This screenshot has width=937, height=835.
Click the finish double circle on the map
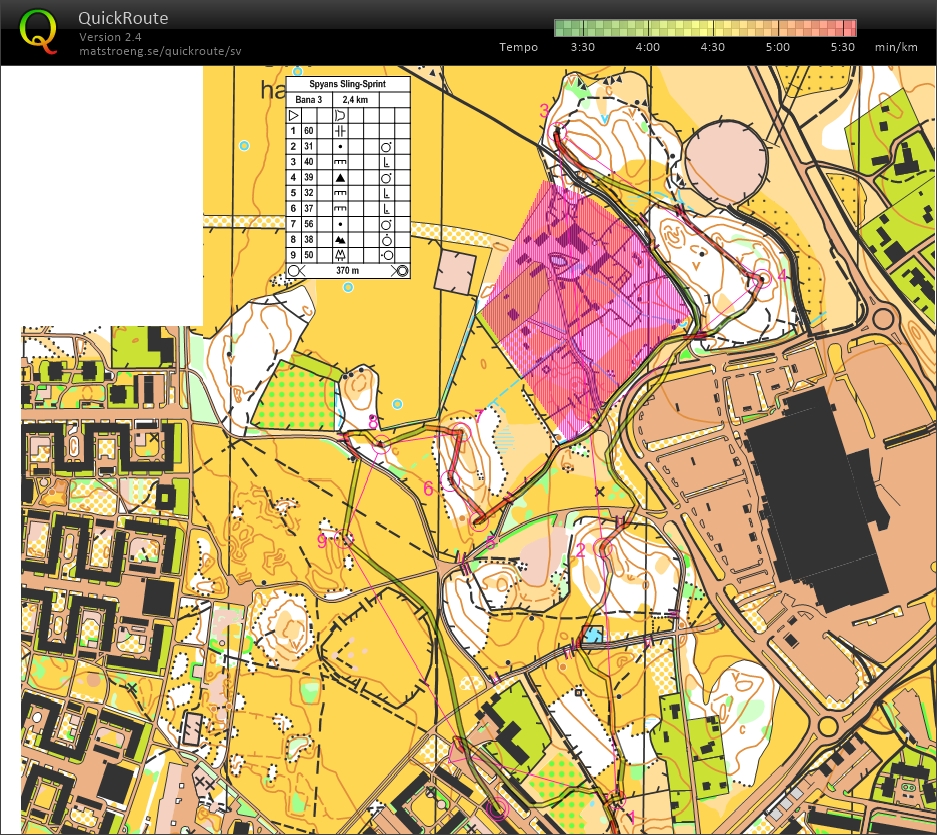click(x=497, y=809)
